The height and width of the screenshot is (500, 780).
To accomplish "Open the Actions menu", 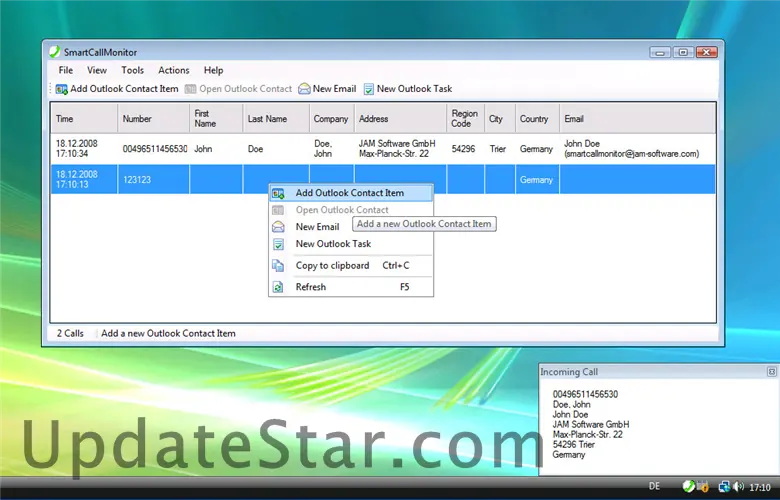I will [174, 70].
